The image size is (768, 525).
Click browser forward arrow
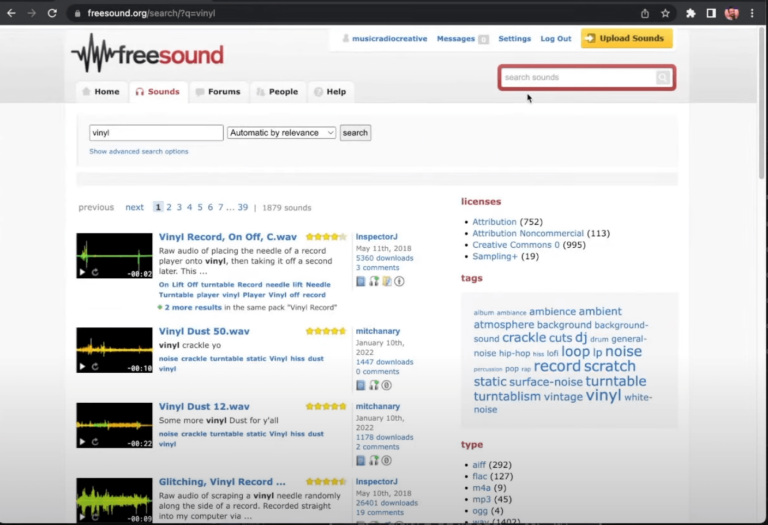(x=32, y=13)
